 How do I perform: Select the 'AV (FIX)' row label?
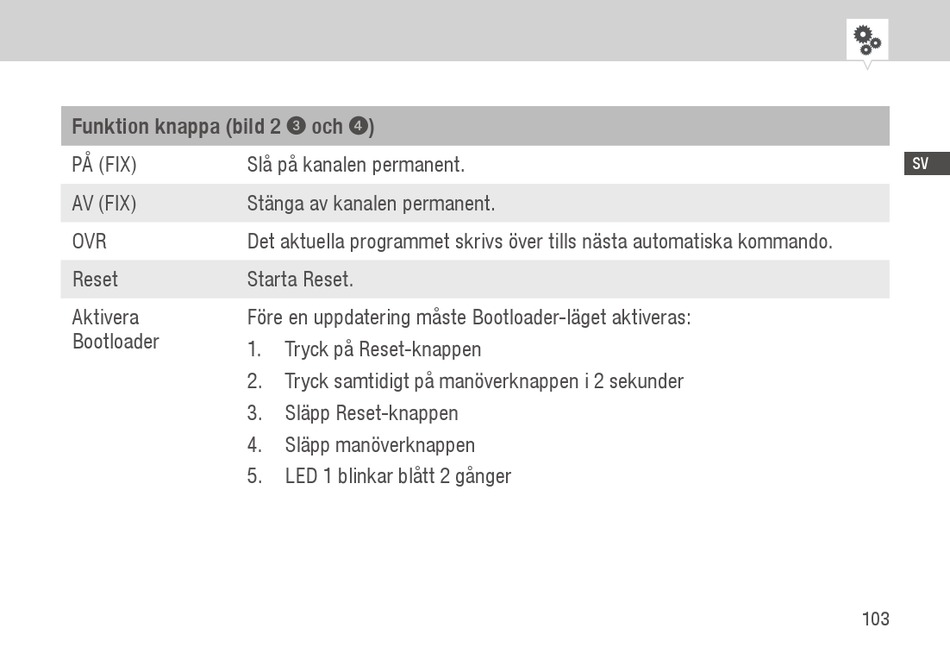pos(104,203)
